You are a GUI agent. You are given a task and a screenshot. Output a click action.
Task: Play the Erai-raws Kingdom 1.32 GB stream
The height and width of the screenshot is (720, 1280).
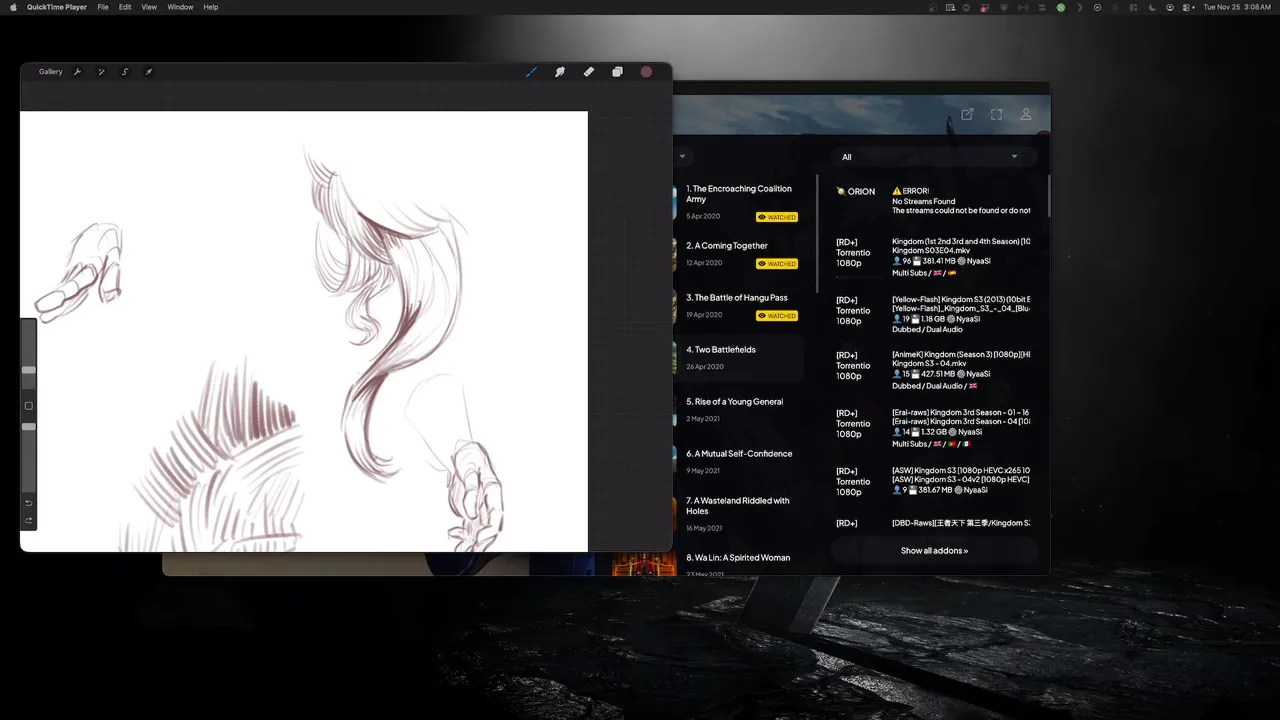pyautogui.click(x=934, y=428)
